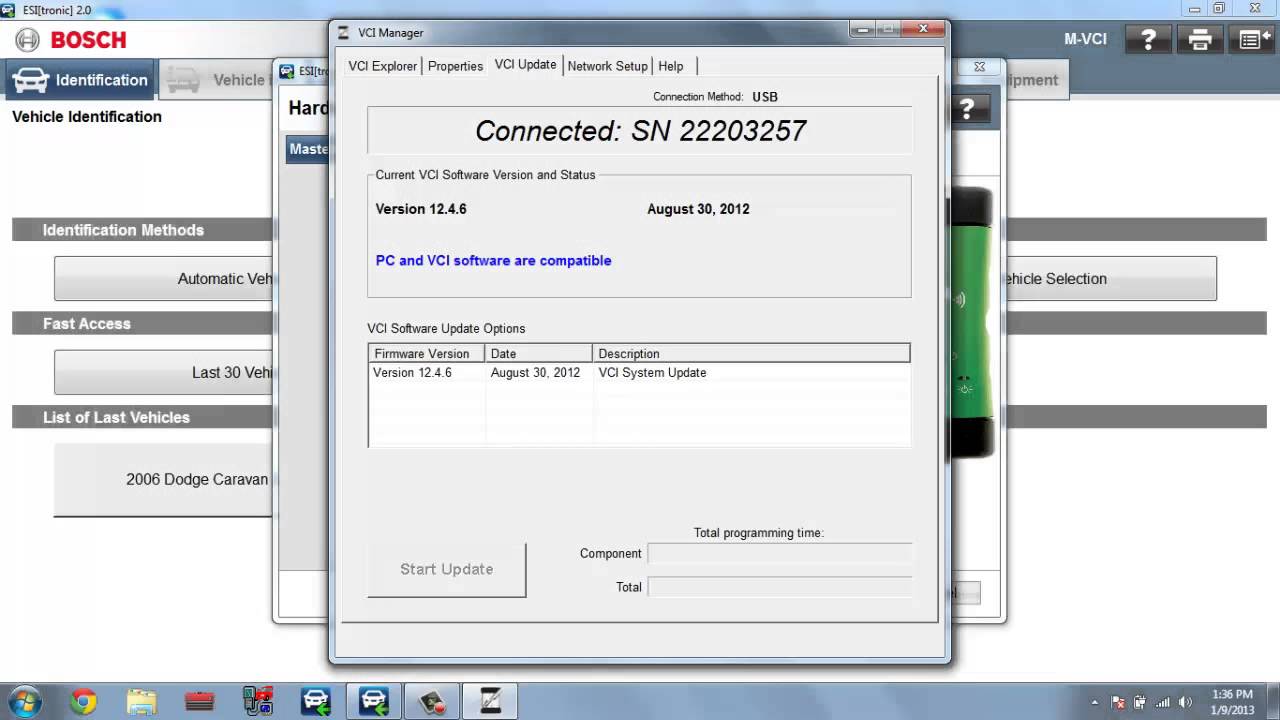Image resolution: width=1280 pixels, height=720 pixels.
Task: Click the VCI Manager title bar icon
Action: pos(344,32)
